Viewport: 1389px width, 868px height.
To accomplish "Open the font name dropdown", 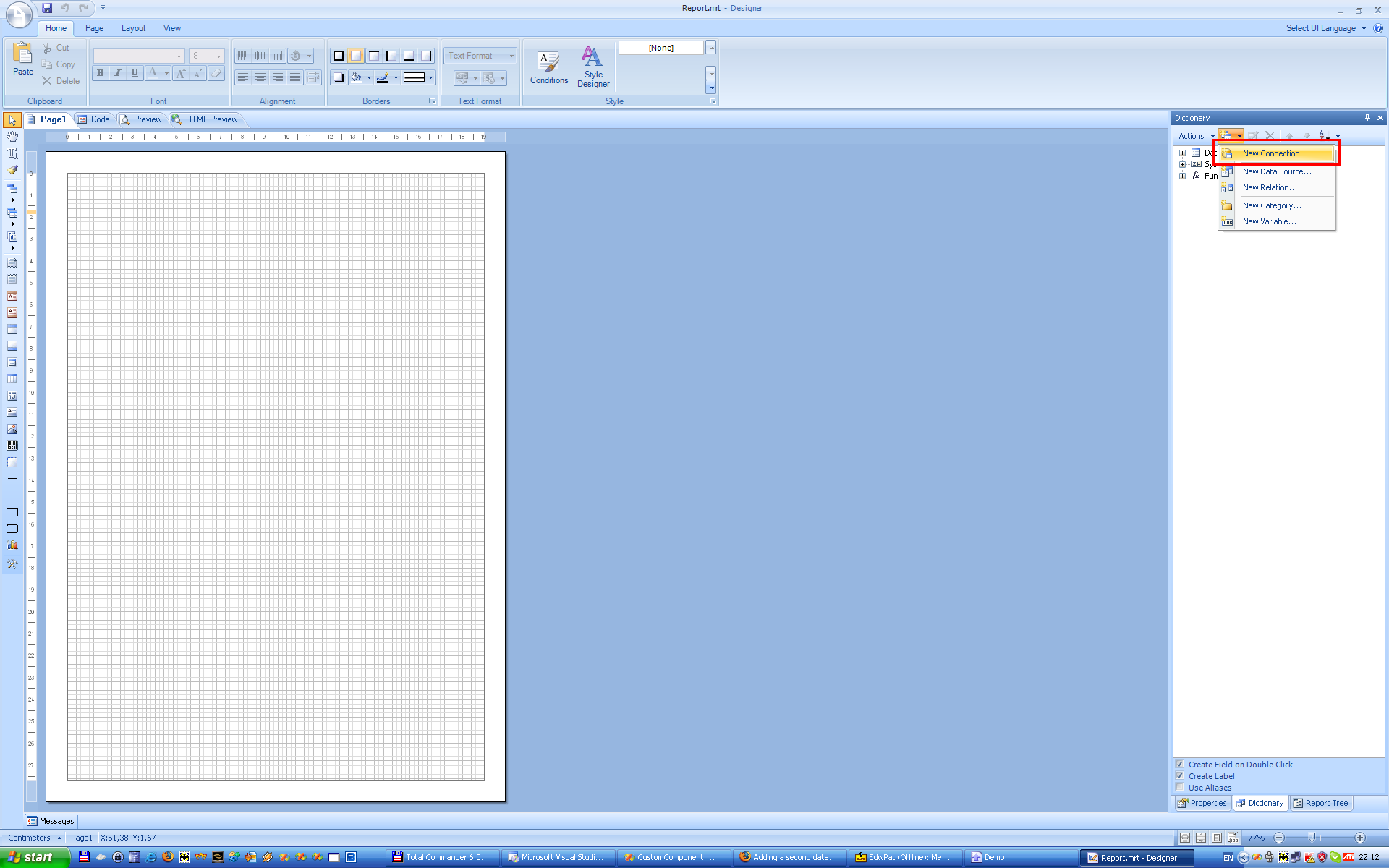I will pos(179,56).
